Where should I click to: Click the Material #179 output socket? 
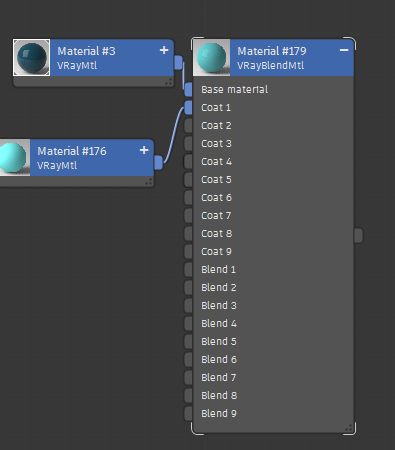[358, 236]
